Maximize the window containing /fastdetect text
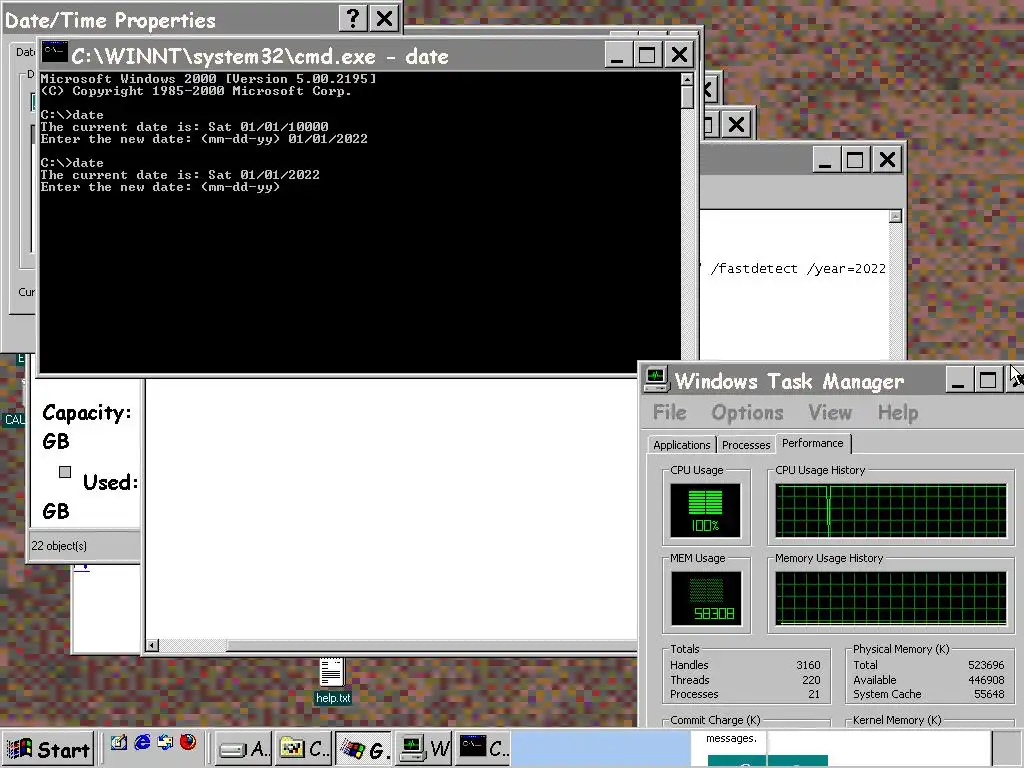The height and width of the screenshot is (768, 1024). pyautogui.click(x=855, y=159)
